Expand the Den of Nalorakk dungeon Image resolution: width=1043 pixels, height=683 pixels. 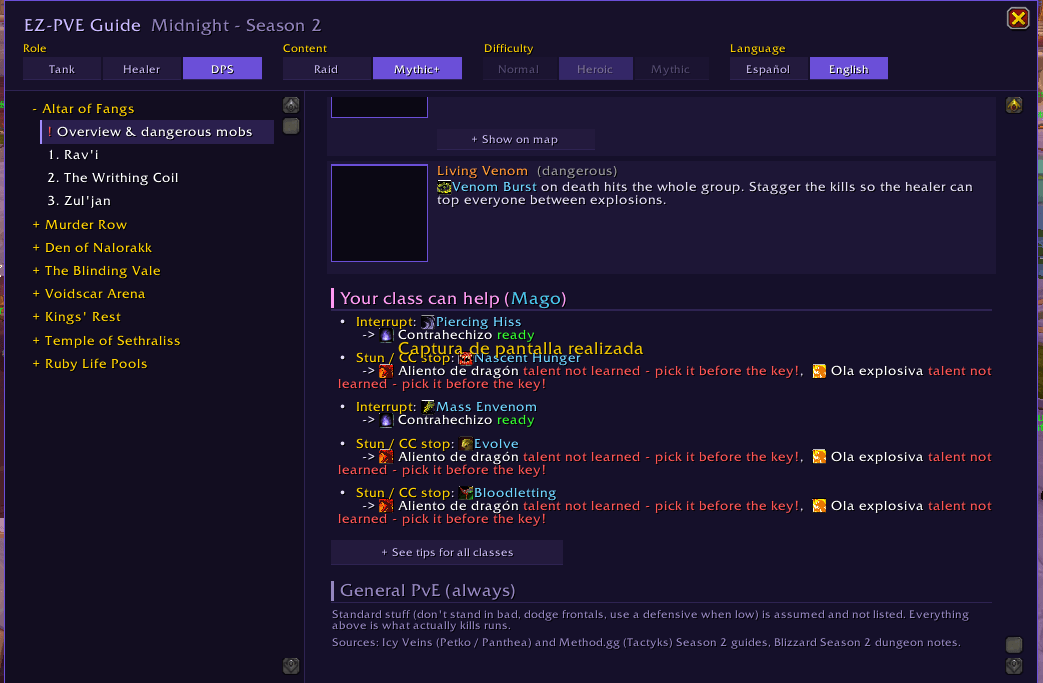[x=92, y=248]
